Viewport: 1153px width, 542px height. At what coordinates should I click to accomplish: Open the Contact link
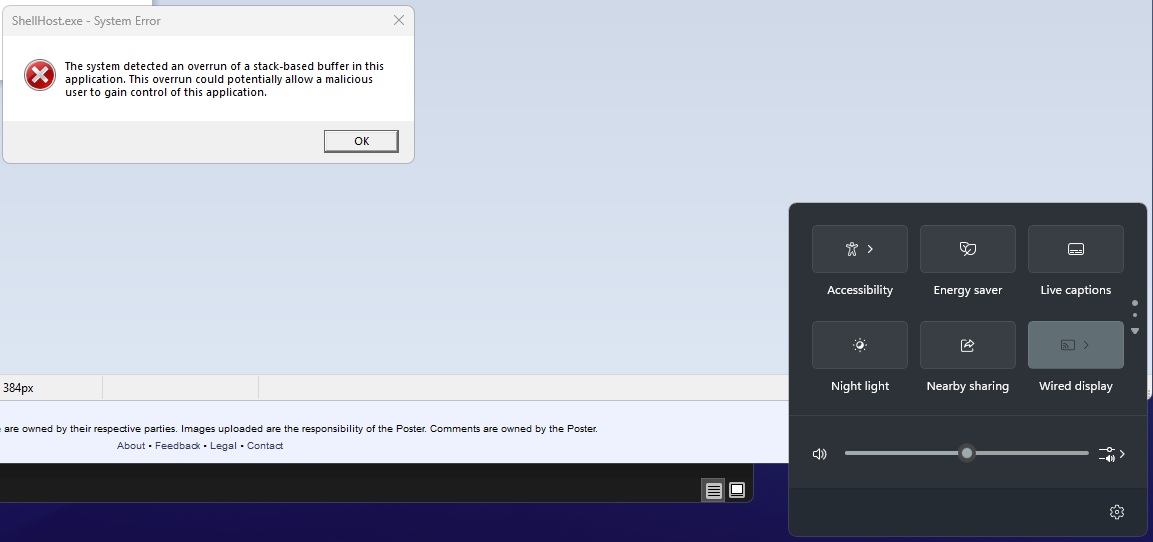[x=265, y=446]
